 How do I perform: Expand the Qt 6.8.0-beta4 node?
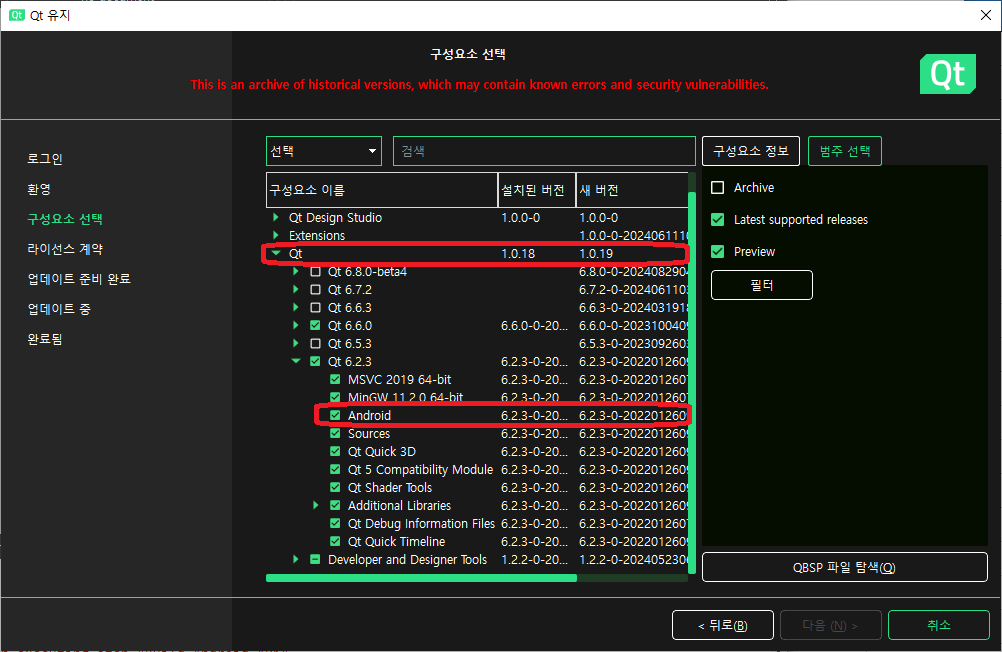click(296, 272)
